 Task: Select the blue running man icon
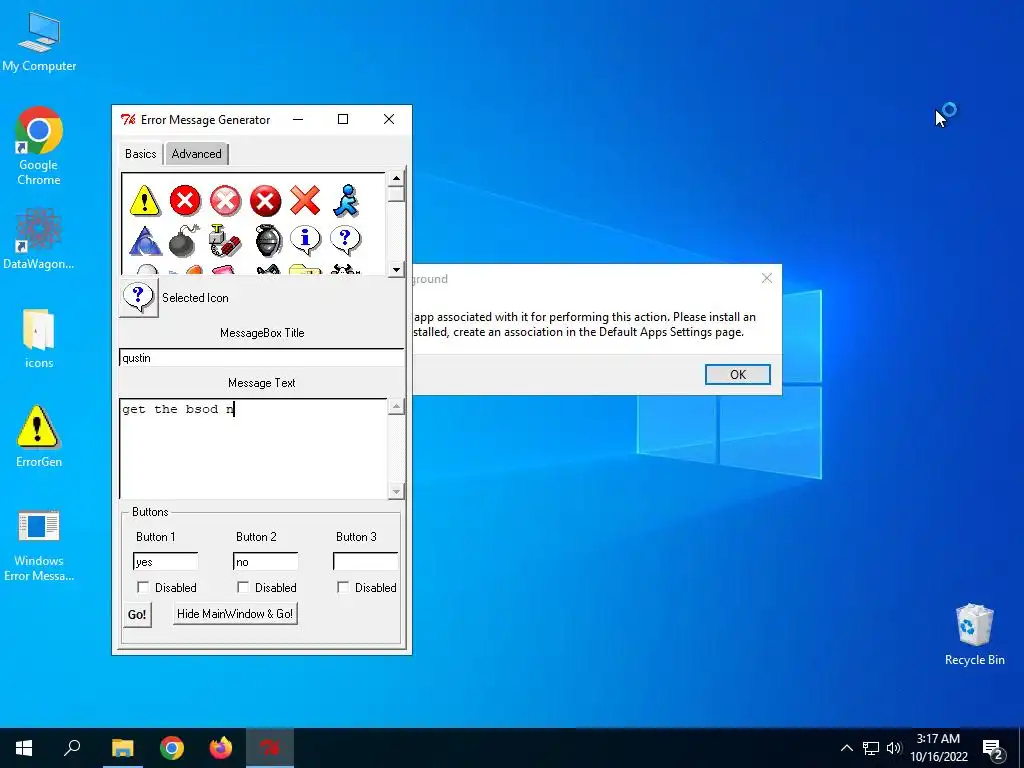[345, 200]
